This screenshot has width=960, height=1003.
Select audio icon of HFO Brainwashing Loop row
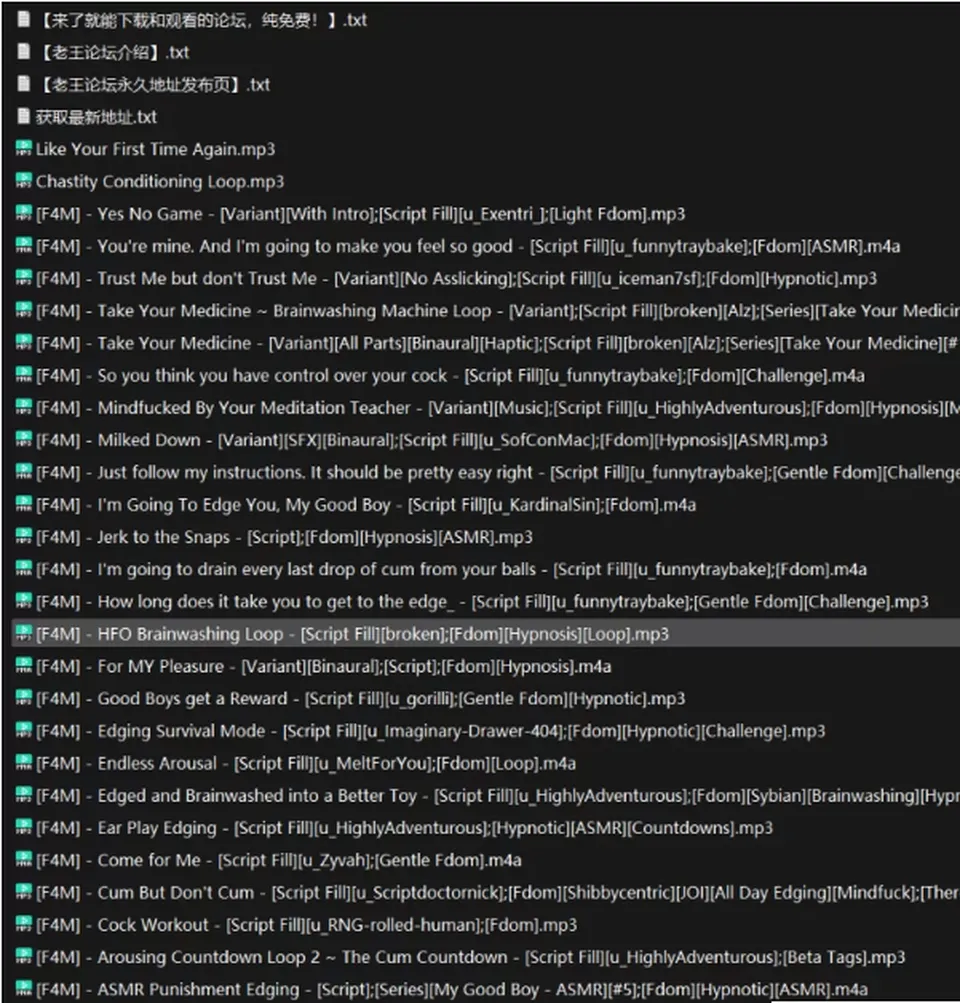24,633
